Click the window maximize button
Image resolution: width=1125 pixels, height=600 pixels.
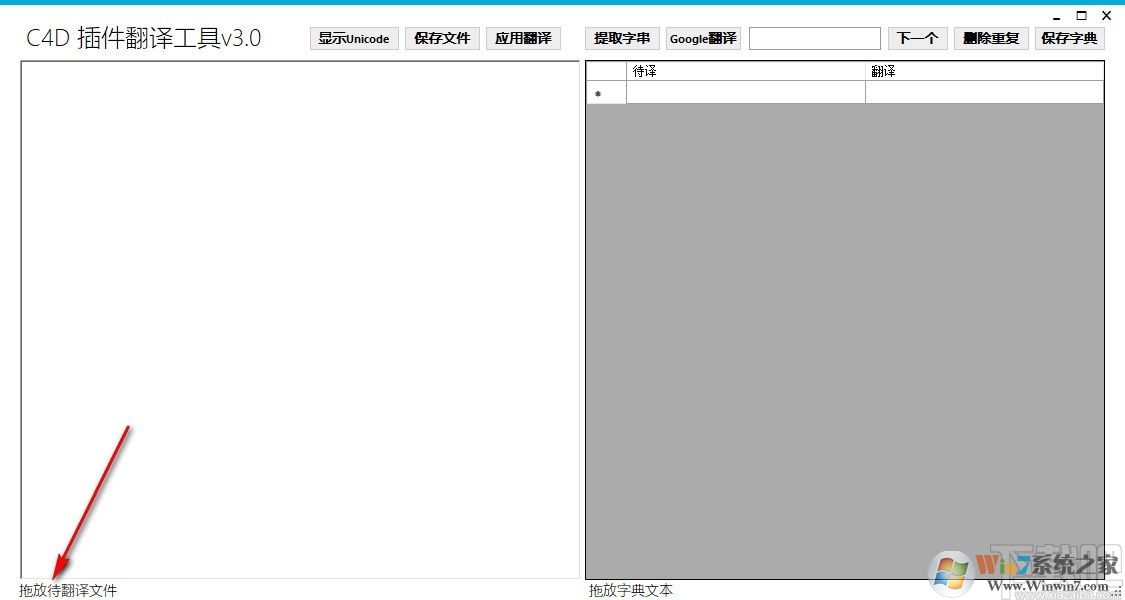click(1081, 16)
